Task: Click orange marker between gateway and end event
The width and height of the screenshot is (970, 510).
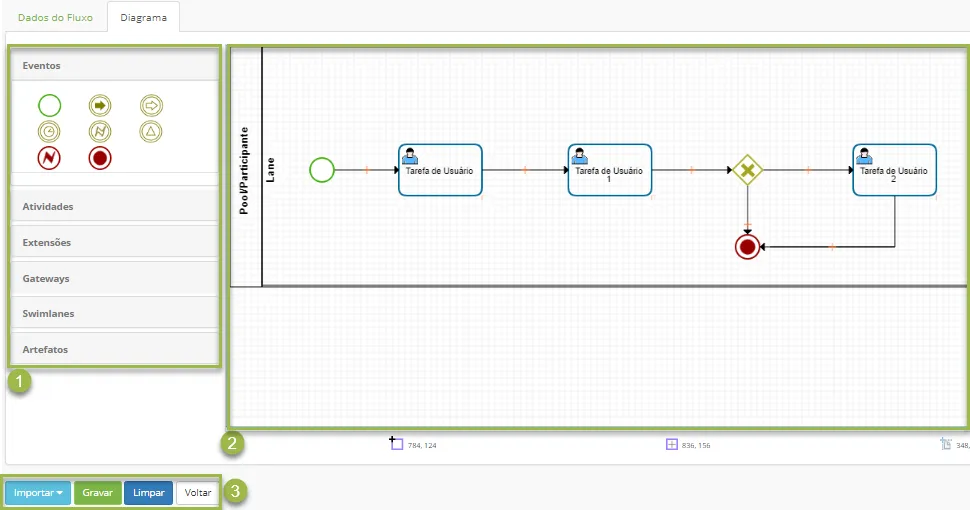Action: click(747, 225)
